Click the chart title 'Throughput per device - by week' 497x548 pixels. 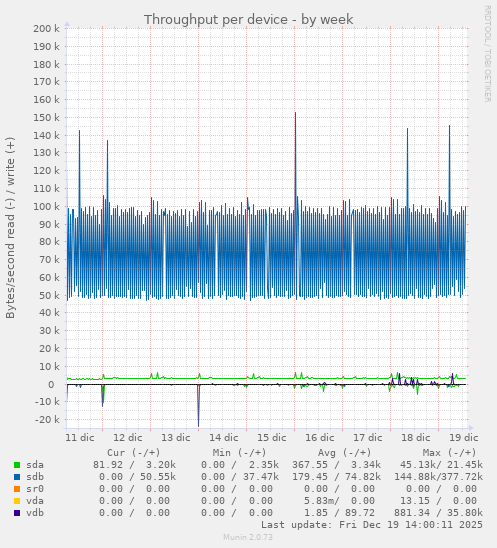(248, 20)
